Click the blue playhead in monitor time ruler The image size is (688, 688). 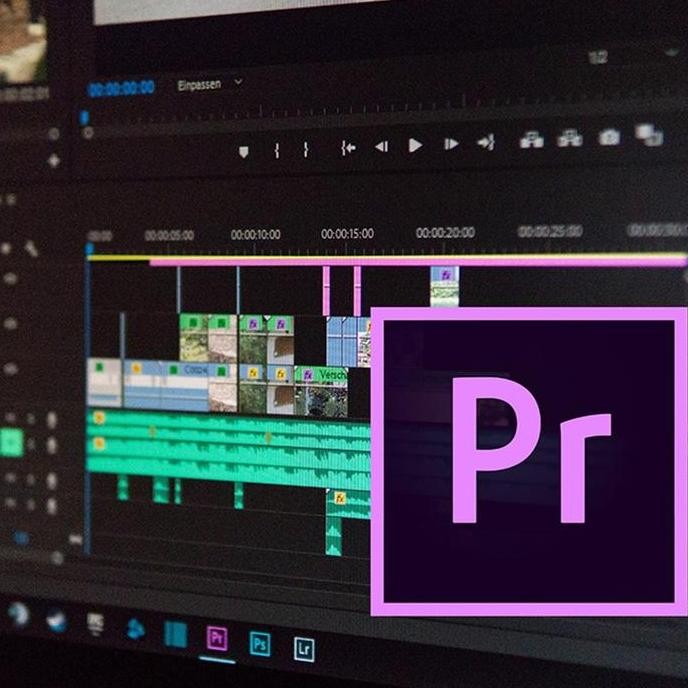pos(84,117)
